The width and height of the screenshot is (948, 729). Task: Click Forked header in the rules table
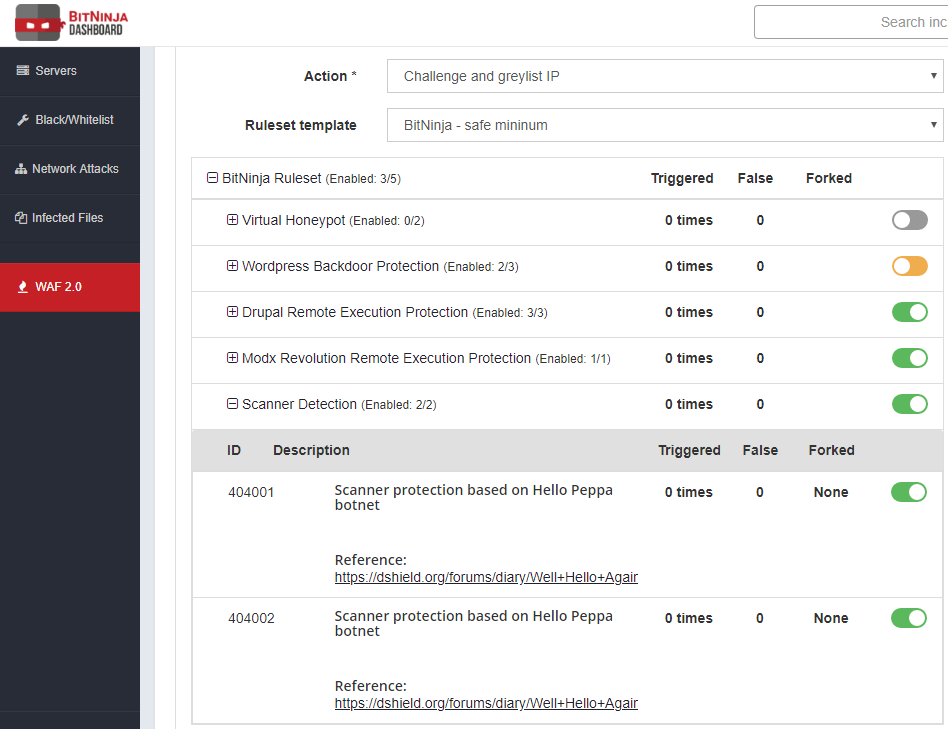click(x=831, y=450)
